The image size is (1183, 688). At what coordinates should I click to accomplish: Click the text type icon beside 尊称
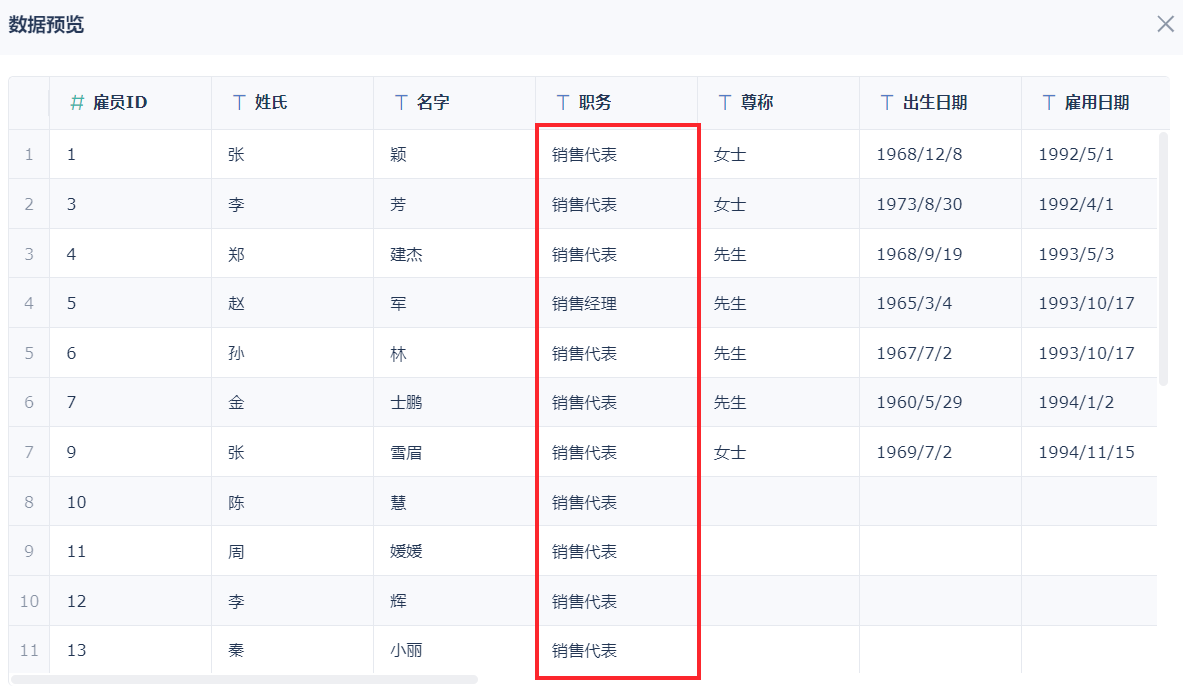click(725, 102)
